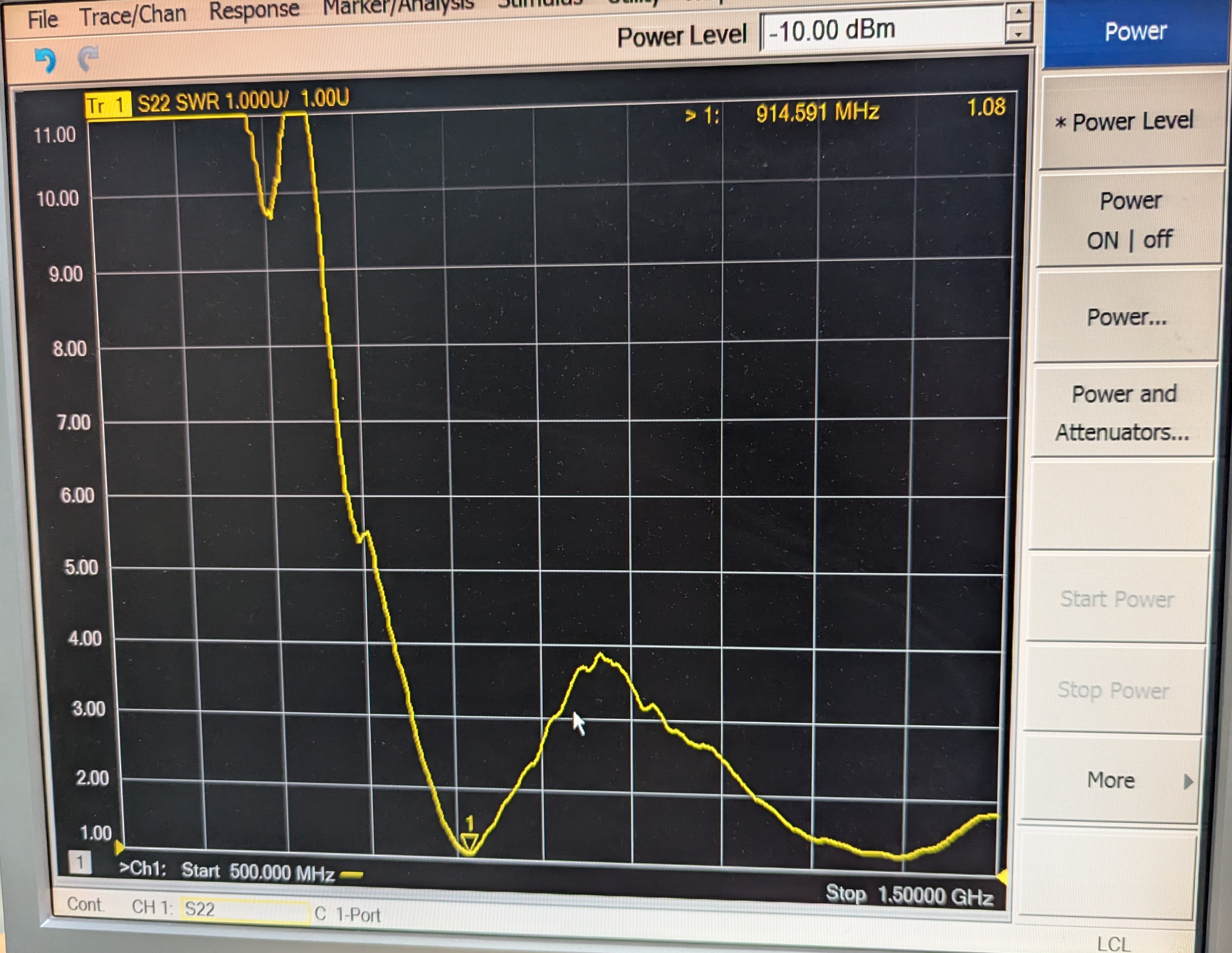The height and width of the screenshot is (953, 1232).
Task: Open the File menu
Action: click(43, 20)
